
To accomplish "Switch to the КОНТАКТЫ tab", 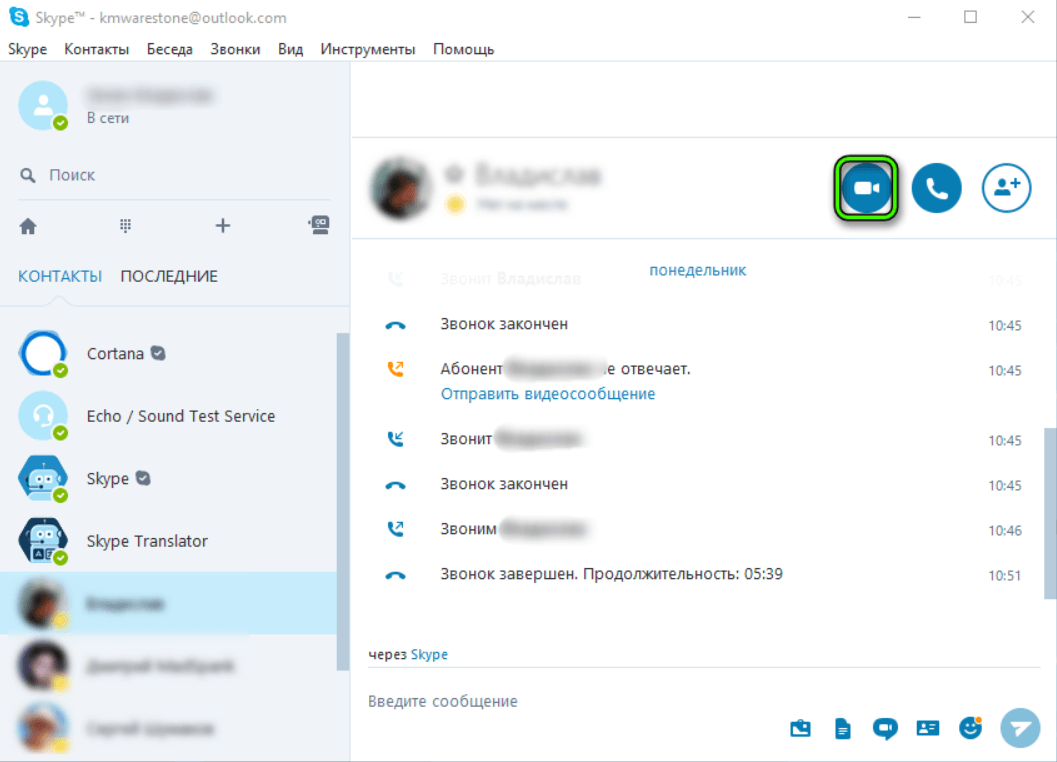I will pyautogui.click(x=60, y=276).
